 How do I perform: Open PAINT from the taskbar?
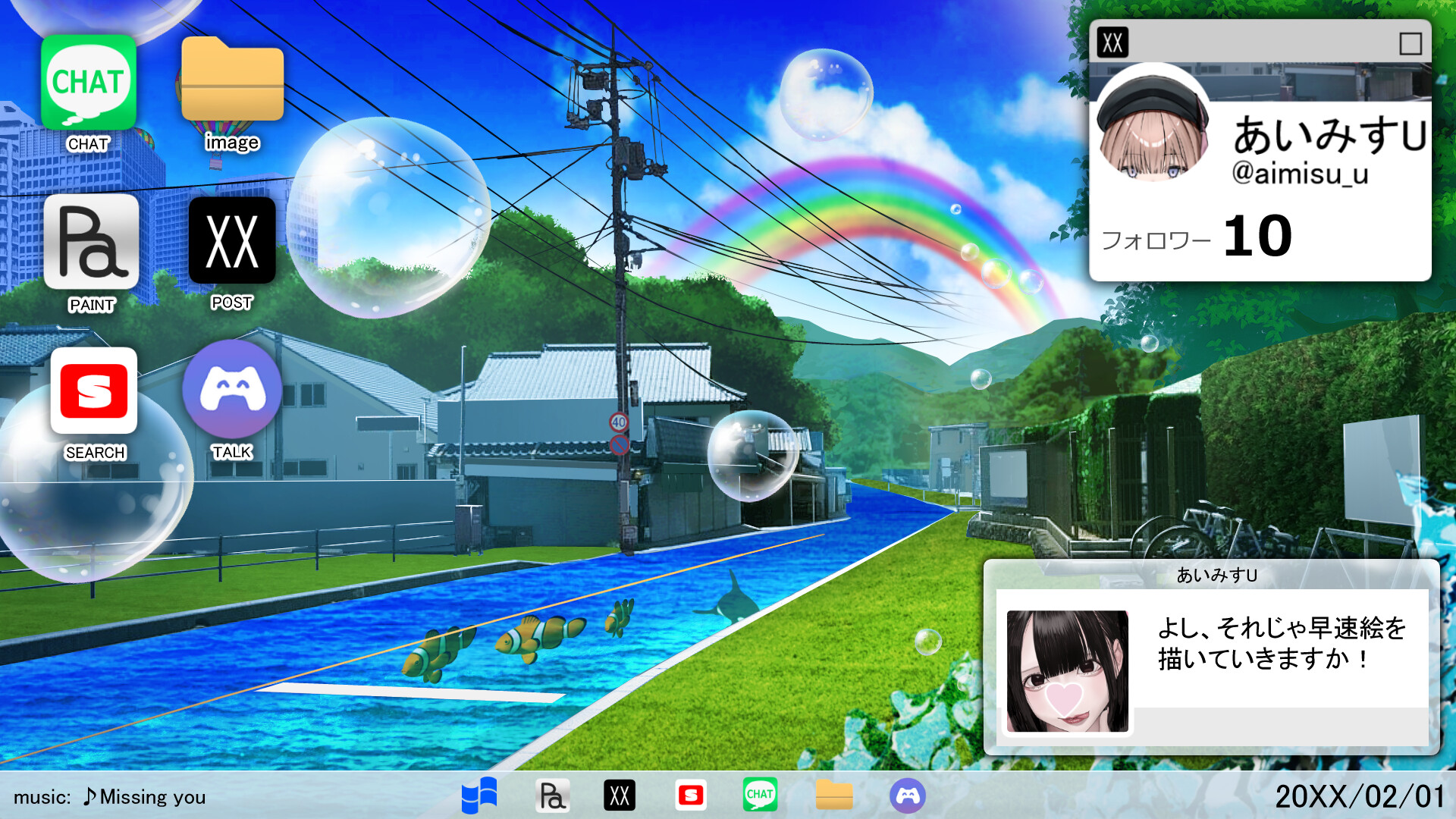553,795
